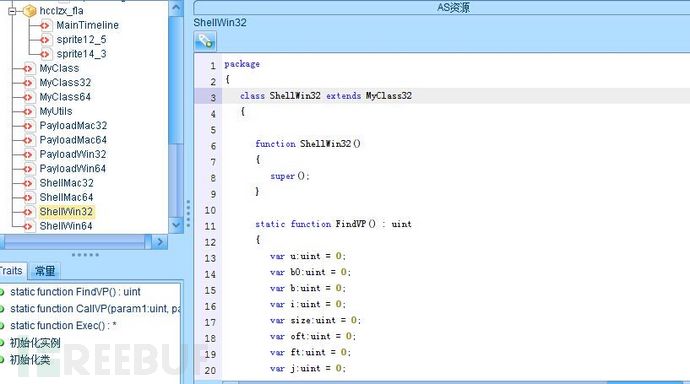
Task: Switch to the 常量 tab
Action: click(x=44, y=271)
